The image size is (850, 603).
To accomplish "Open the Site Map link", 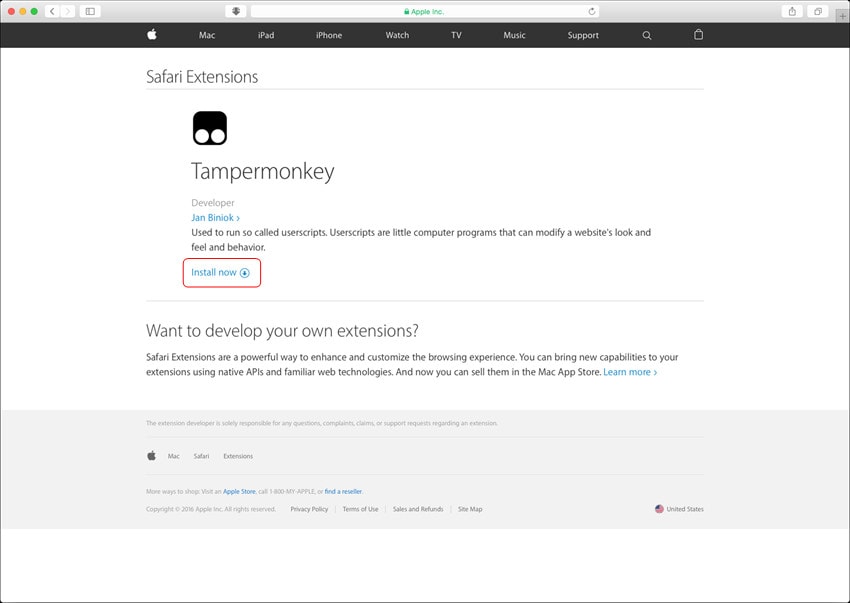I will [470, 509].
